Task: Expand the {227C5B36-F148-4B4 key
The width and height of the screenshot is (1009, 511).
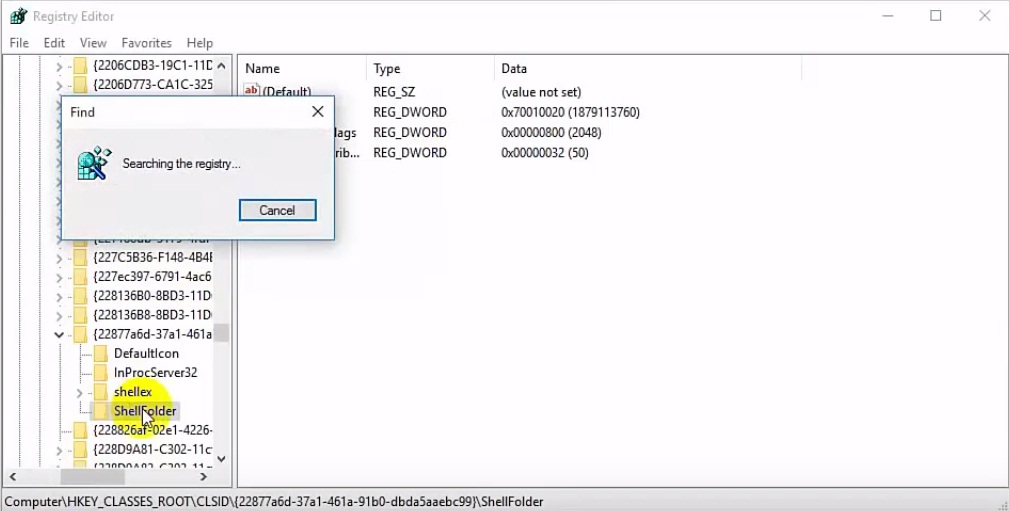Action: click(59, 258)
